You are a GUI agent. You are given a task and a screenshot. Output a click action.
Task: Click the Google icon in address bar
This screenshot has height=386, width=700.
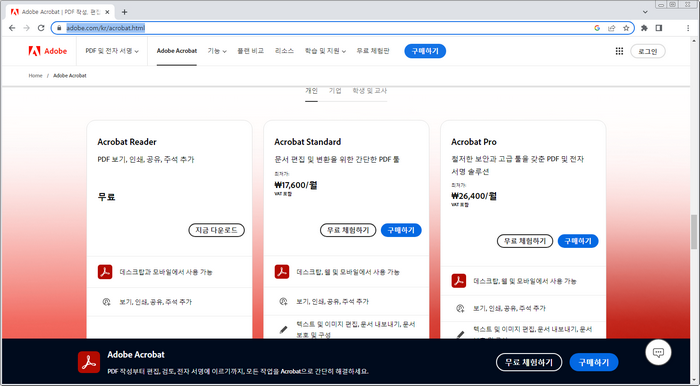[x=597, y=28]
